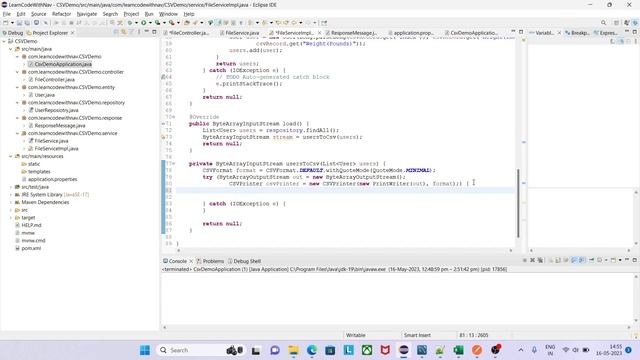Screen dimensions: 640x360
Task: Toggle Scroll Lock in Console toolbar
Action: [558, 260]
